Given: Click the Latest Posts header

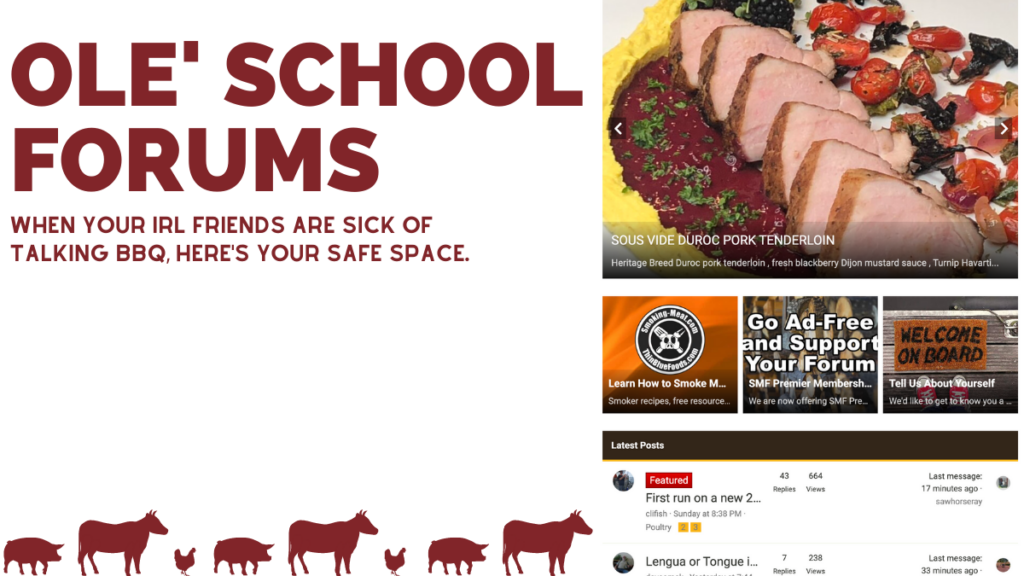Looking at the screenshot, I should point(810,445).
